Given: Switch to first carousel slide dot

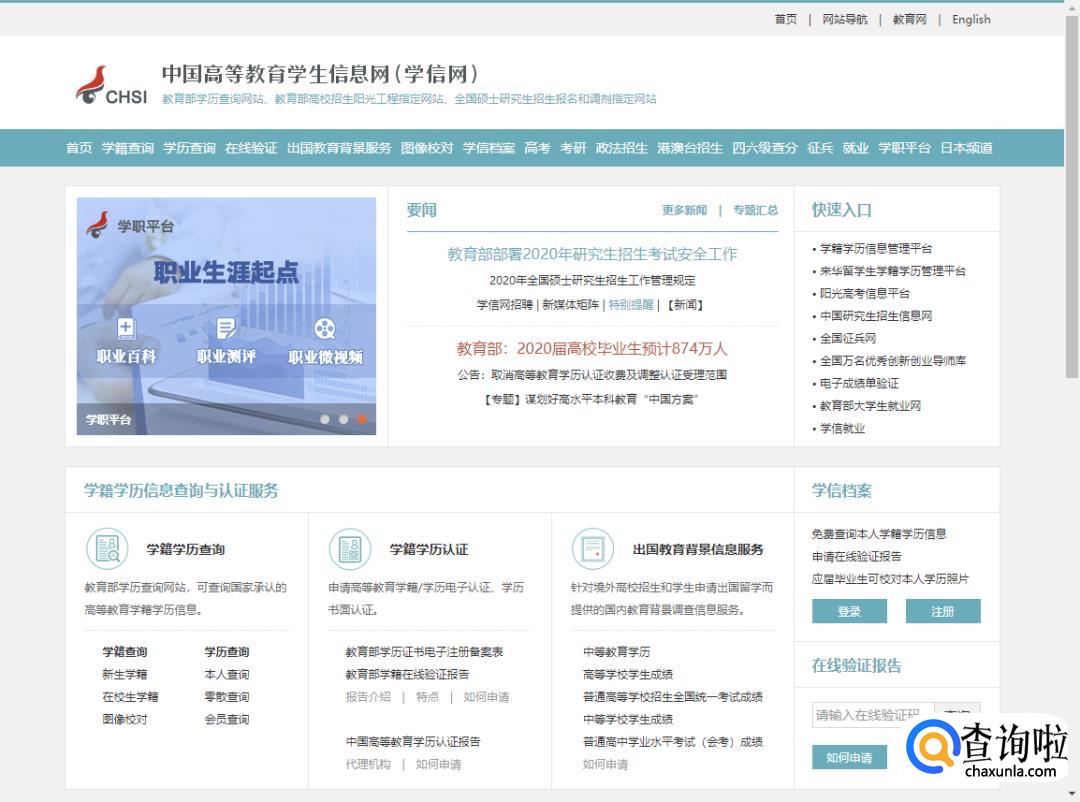Looking at the screenshot, I should tap(325, 419).
